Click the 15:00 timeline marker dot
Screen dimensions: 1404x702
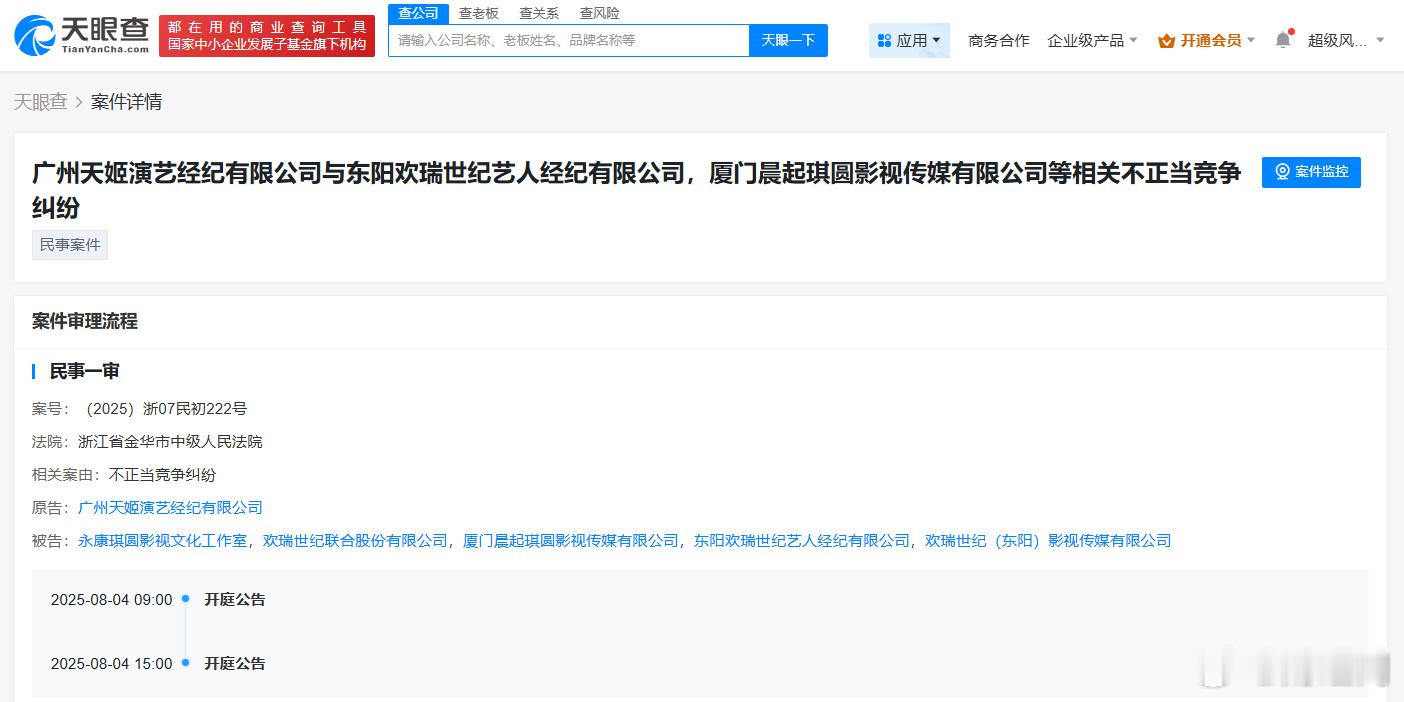186,662
